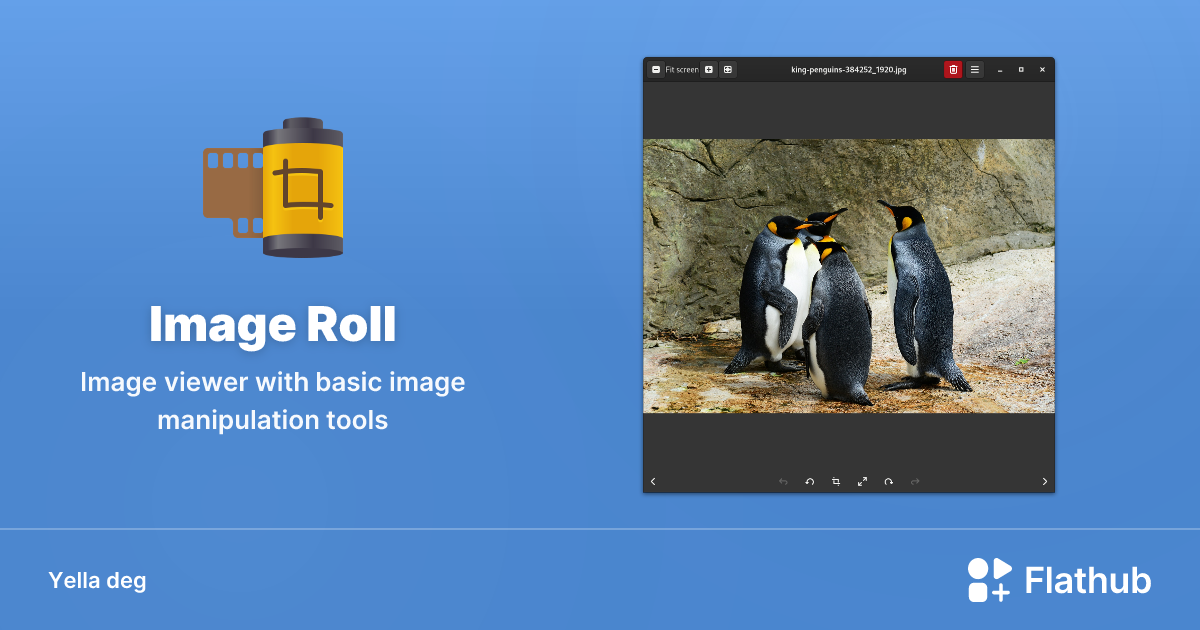
Task: Redo the last edit
Action: (915, 481)
